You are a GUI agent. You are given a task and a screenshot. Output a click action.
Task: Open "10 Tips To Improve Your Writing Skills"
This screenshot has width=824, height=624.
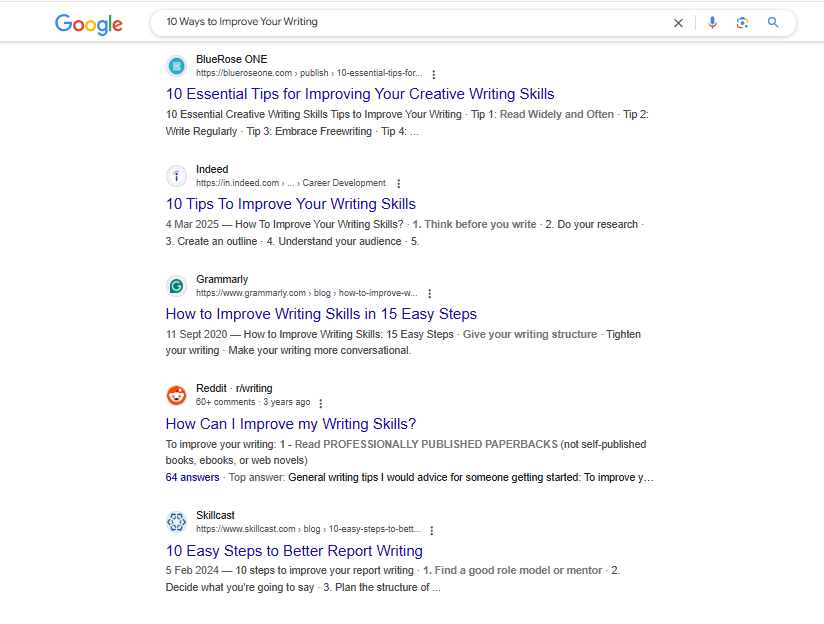coord(290,204)
